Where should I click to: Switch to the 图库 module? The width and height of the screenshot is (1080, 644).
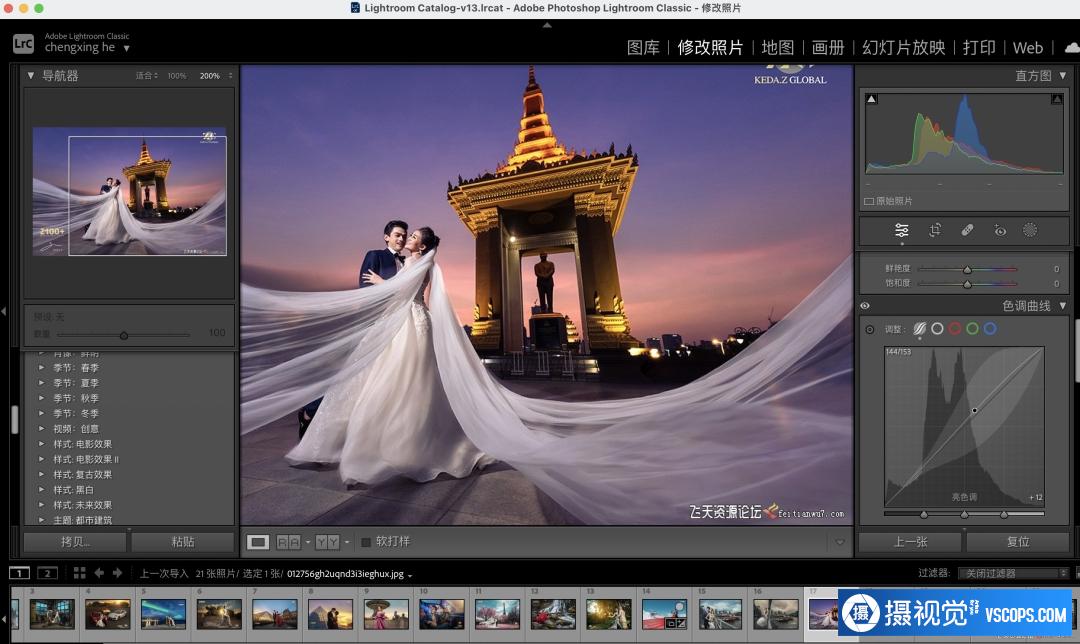pyautogui.click(x=643, y=48)
